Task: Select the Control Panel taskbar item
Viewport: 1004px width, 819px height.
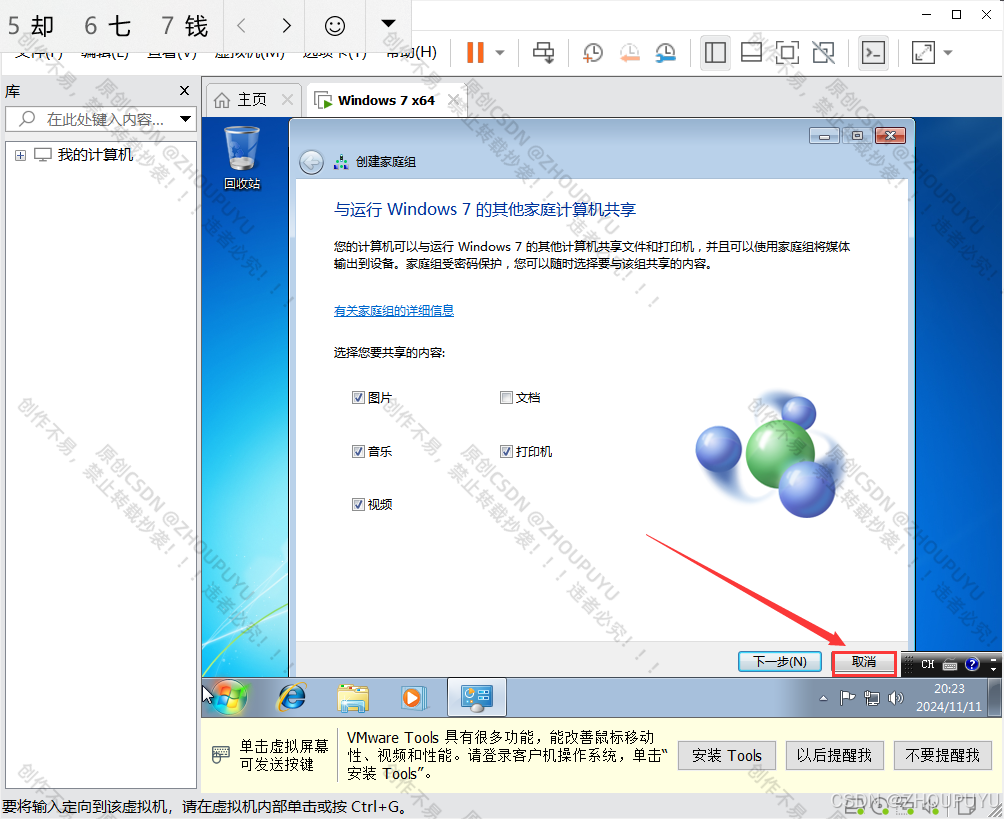Action: pos(476,697)
